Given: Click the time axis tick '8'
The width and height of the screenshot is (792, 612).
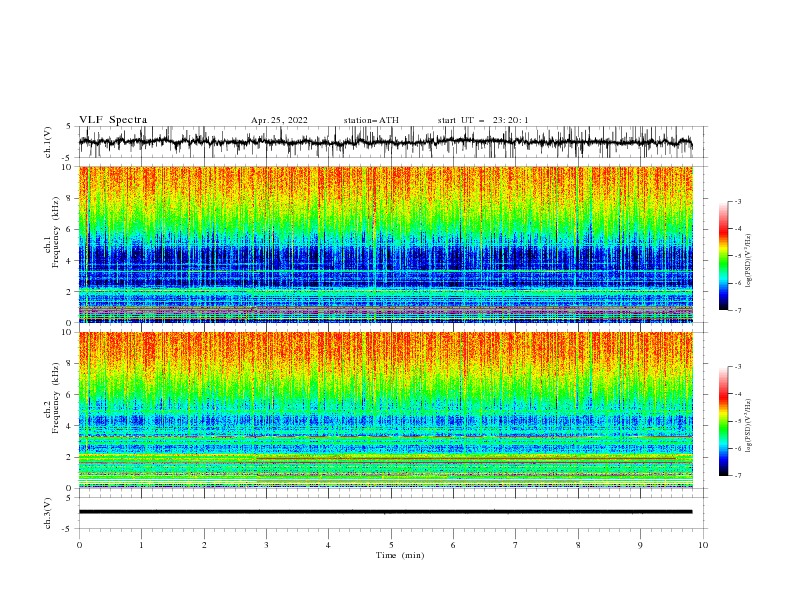Looking at the screenshot, I should coord(578,545).
